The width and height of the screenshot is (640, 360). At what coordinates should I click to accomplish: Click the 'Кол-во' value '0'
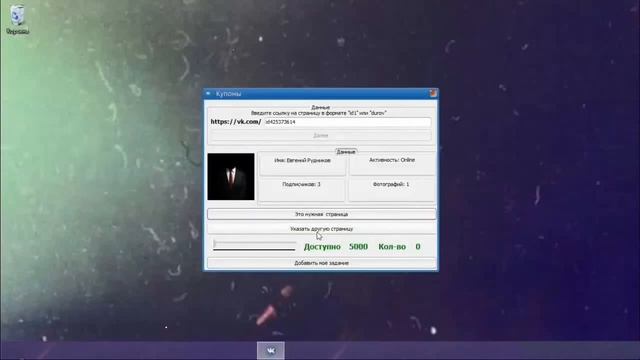coord(418,247)
